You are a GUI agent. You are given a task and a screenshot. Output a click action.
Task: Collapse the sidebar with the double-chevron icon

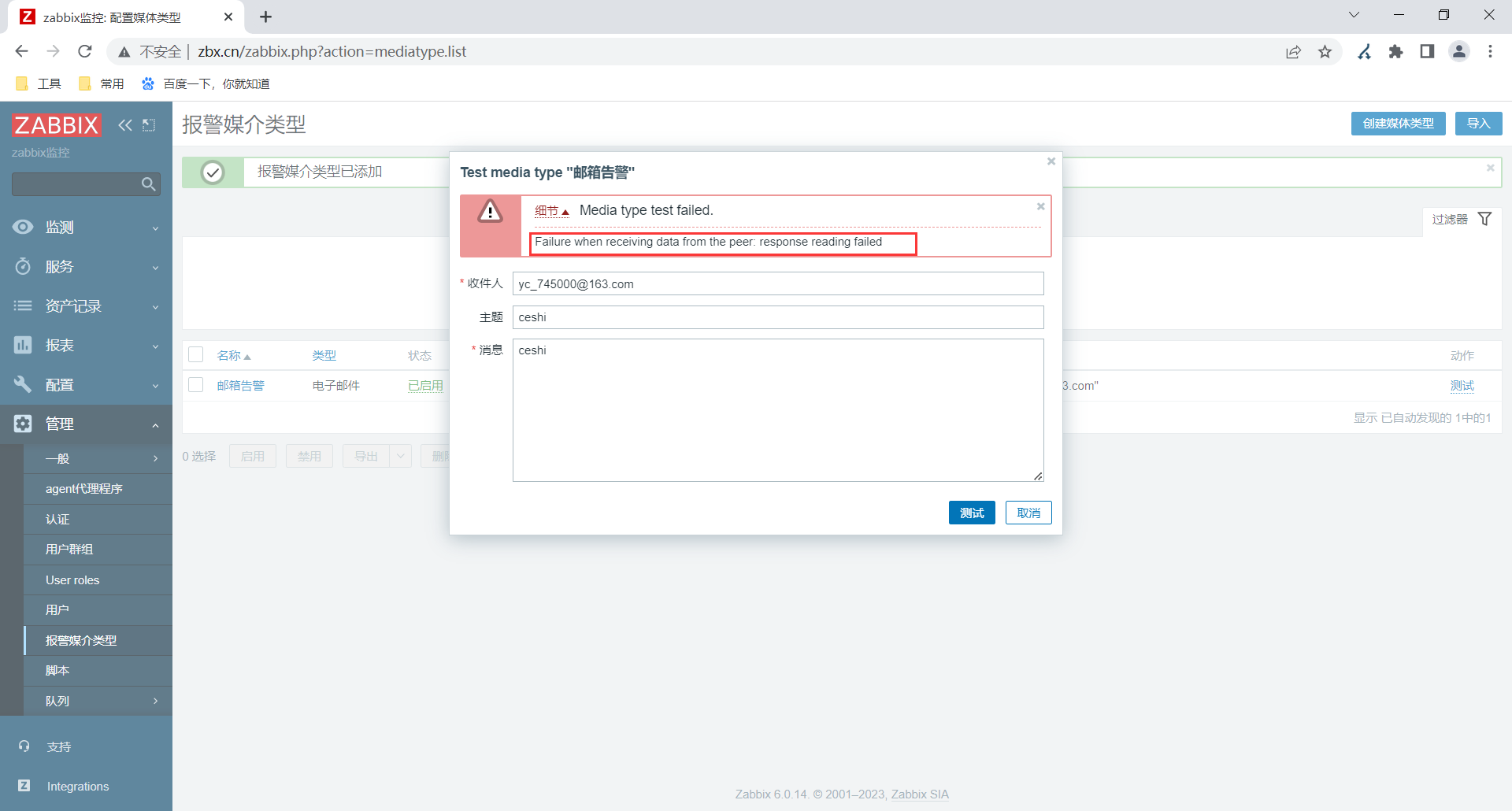click(125, 125)
